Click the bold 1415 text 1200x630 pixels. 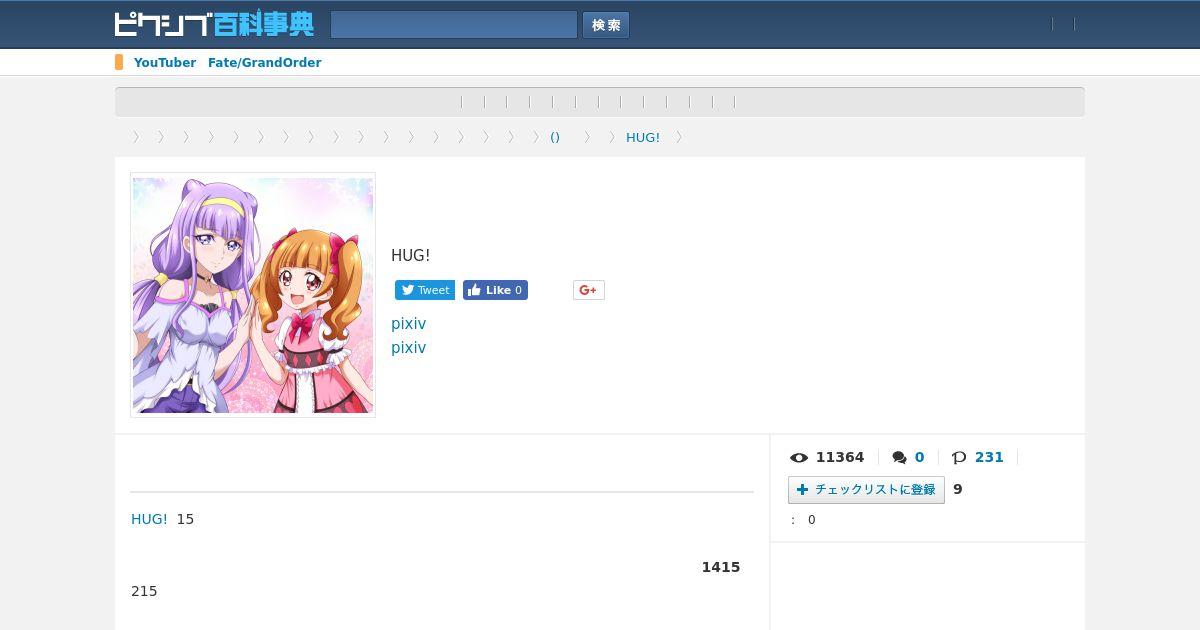(721, 567)
